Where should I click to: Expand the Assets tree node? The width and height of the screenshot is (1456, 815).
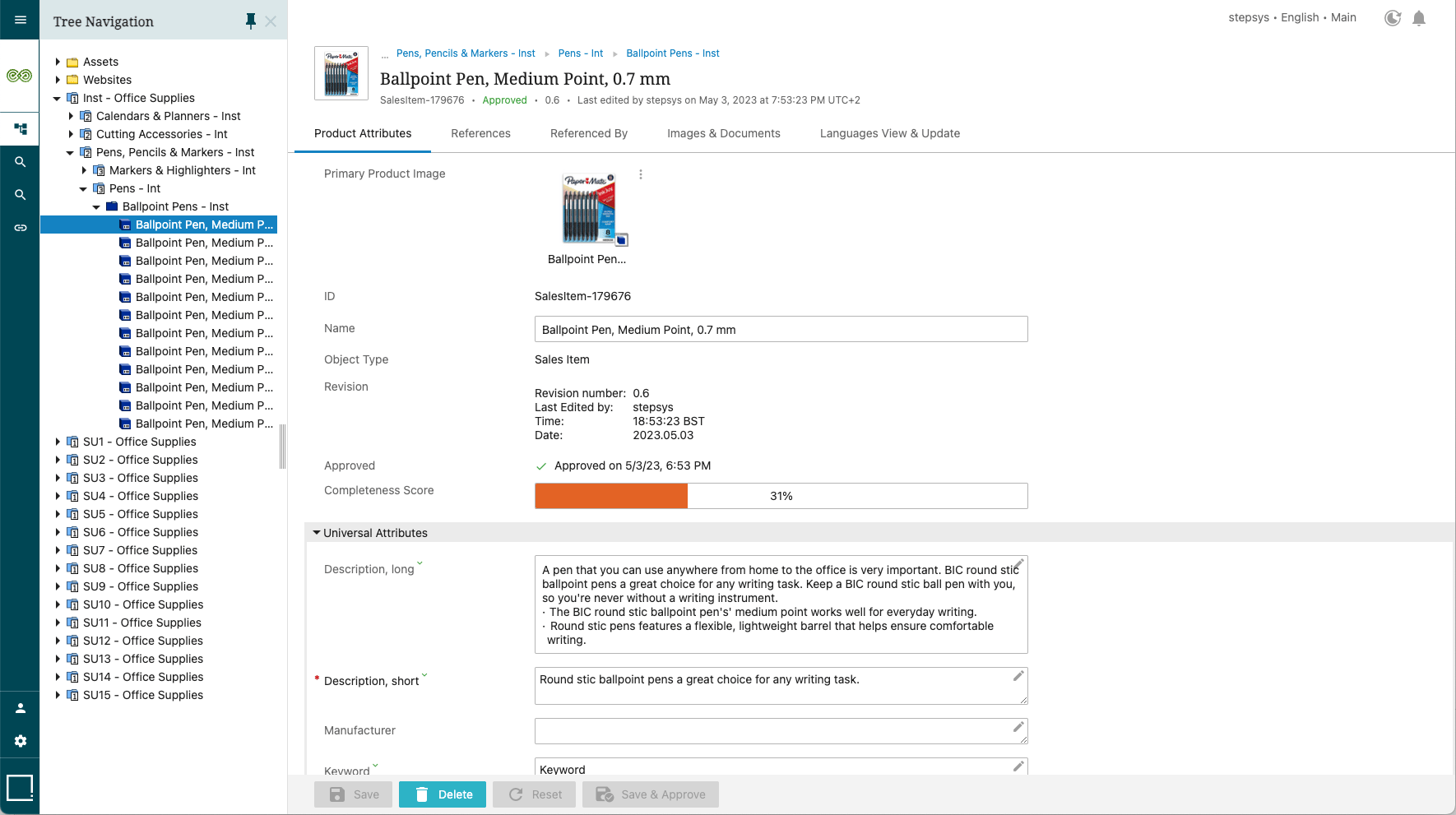(x=58, y=62)
